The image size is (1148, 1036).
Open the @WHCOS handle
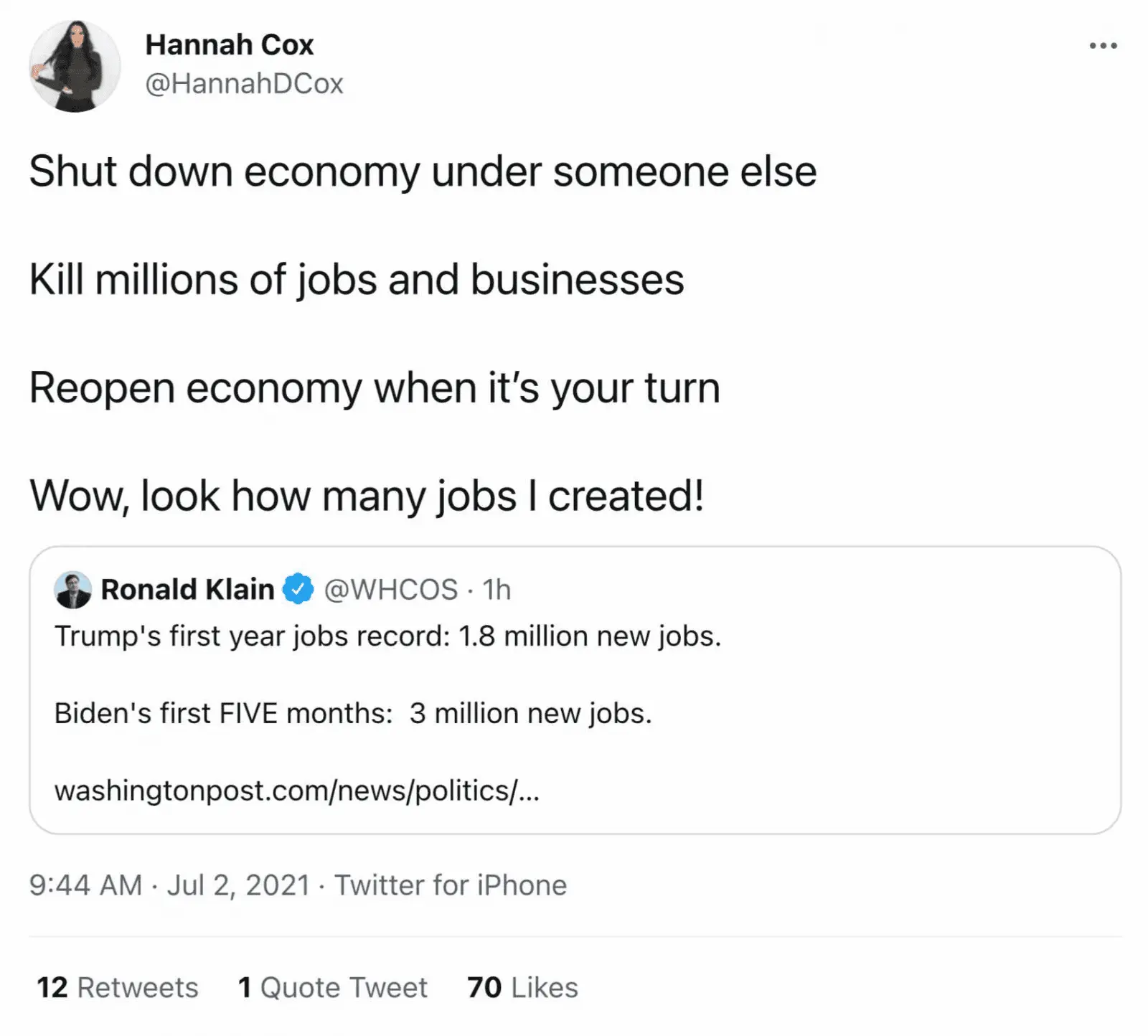(x=391, y=590)
